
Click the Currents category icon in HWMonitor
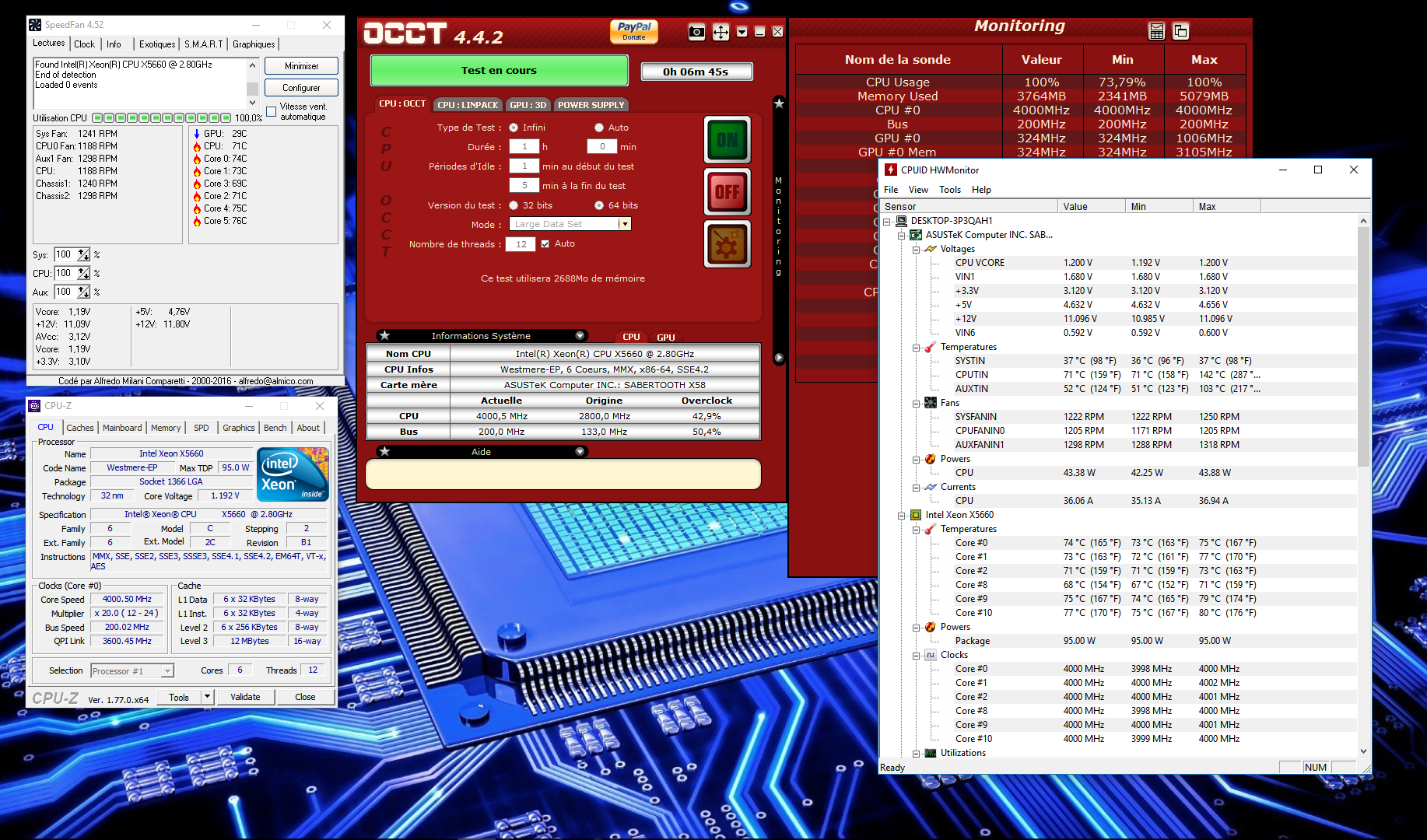pos(930,487)
